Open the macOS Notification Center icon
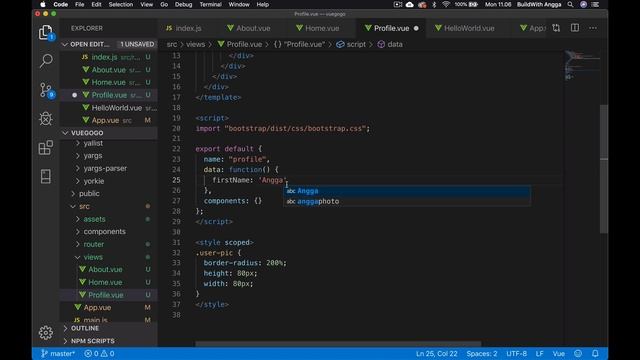This screenshot has width=640, height=360. tap(596, 4)
